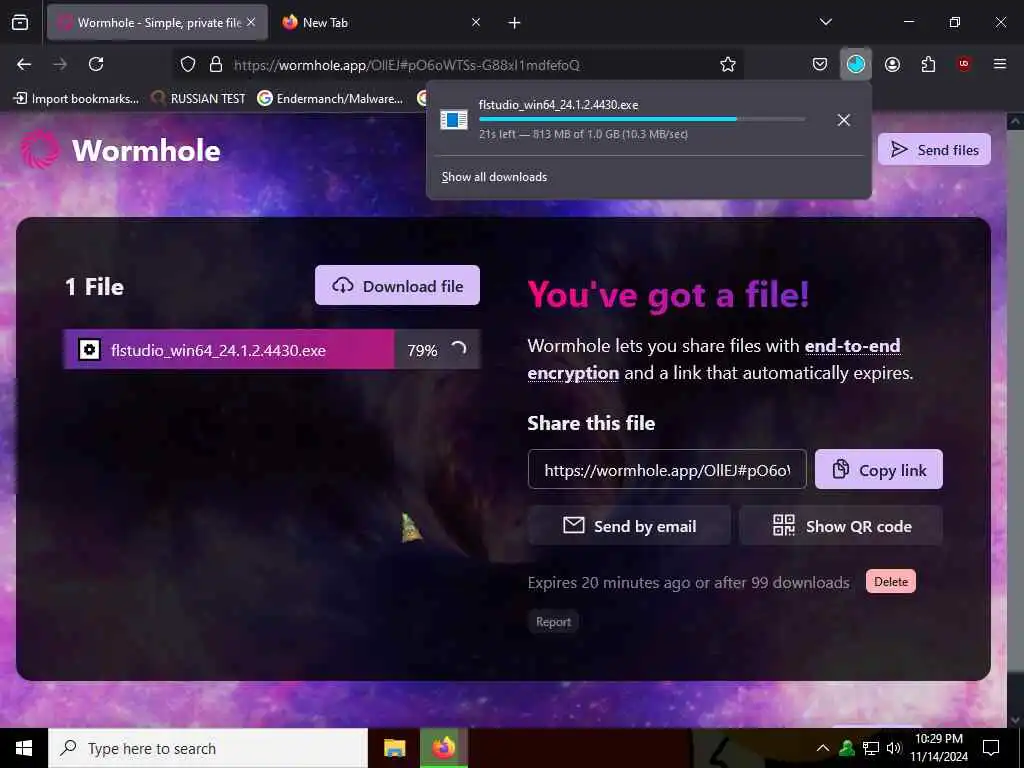Click Download file button

pyautogui.click(x=397, y=285)
